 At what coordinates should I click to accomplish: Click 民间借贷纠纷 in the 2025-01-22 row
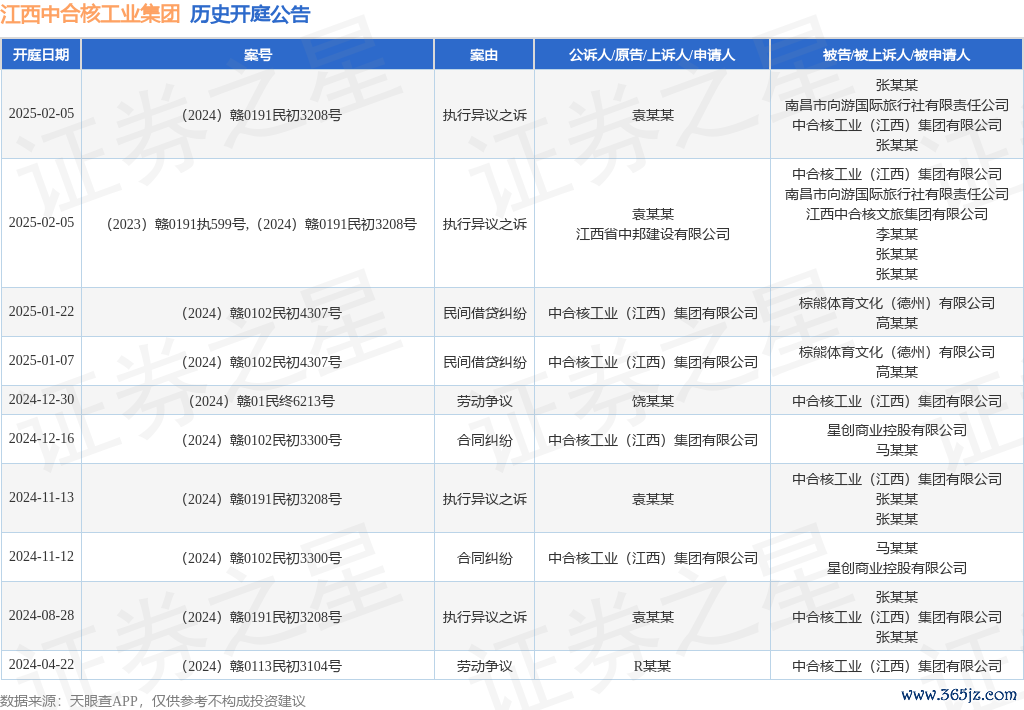(x=485, y=313)
